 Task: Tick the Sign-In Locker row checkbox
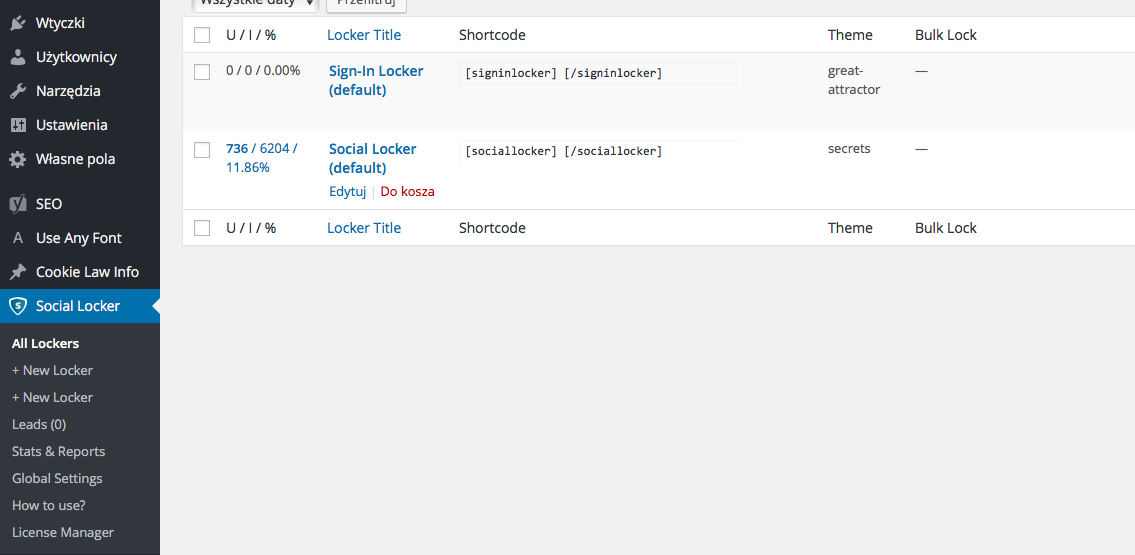(202, 72)
